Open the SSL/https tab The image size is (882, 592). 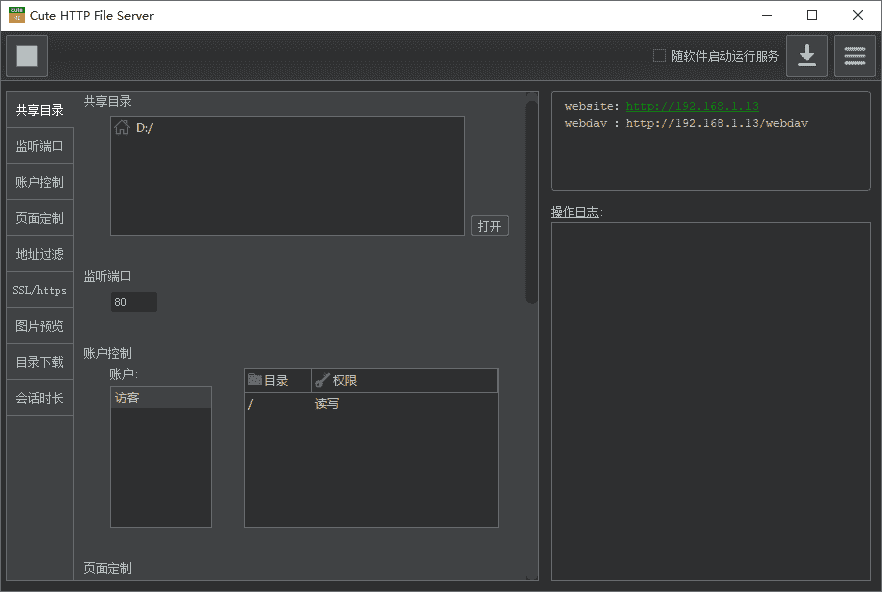[40, 290]
